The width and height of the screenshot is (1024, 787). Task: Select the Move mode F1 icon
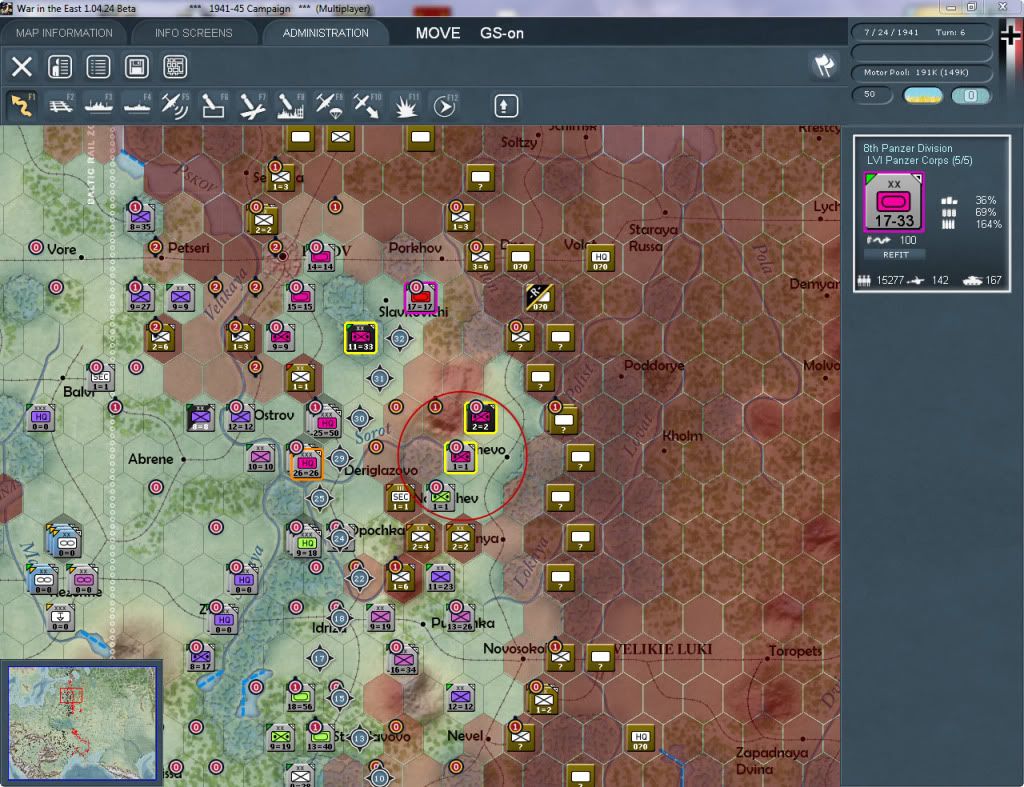(x=22, y=106)
